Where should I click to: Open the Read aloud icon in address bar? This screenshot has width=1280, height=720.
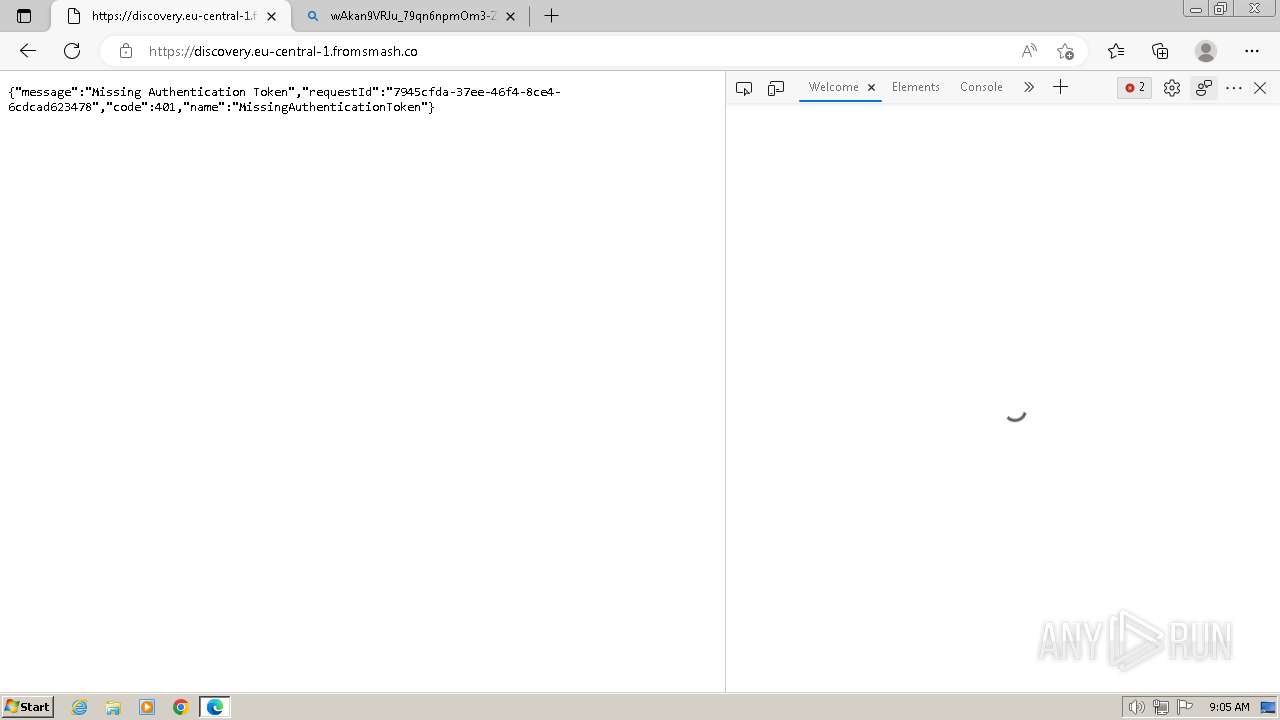point(1029,51)
